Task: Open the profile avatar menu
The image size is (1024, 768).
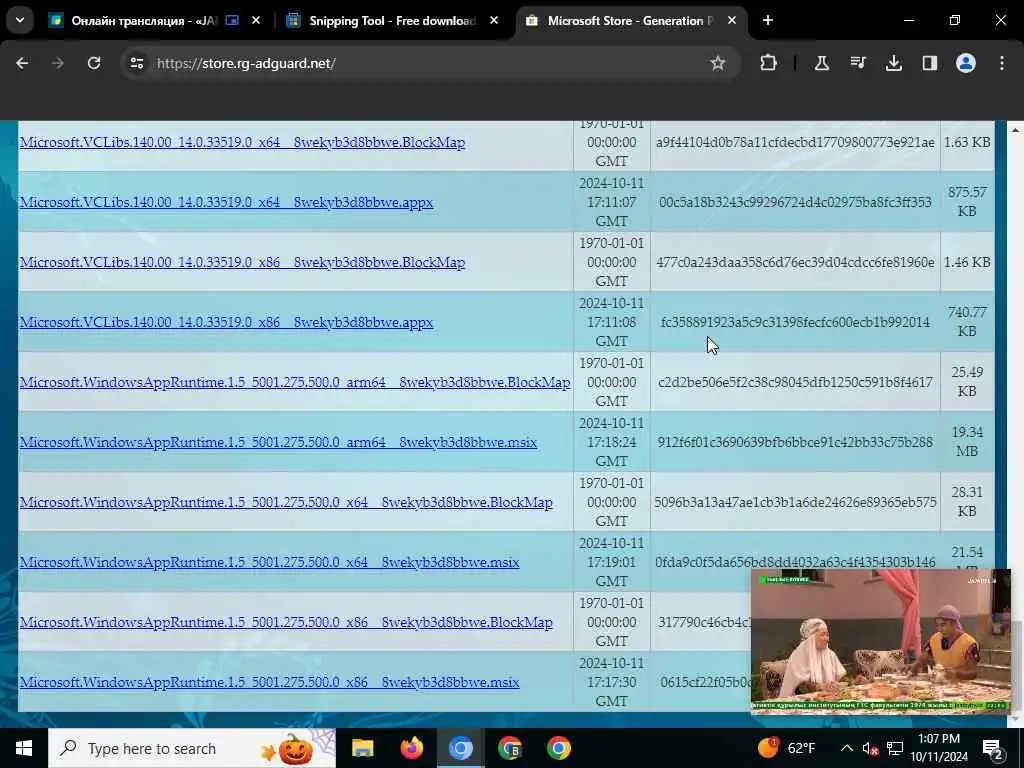Action: tap(966, 63)
